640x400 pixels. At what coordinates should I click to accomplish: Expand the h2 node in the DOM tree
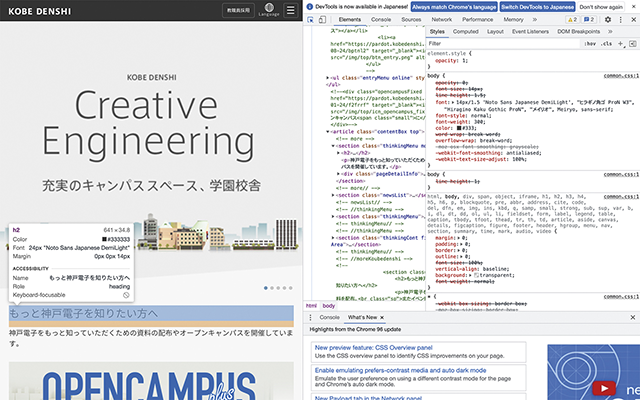pos(338,153)
